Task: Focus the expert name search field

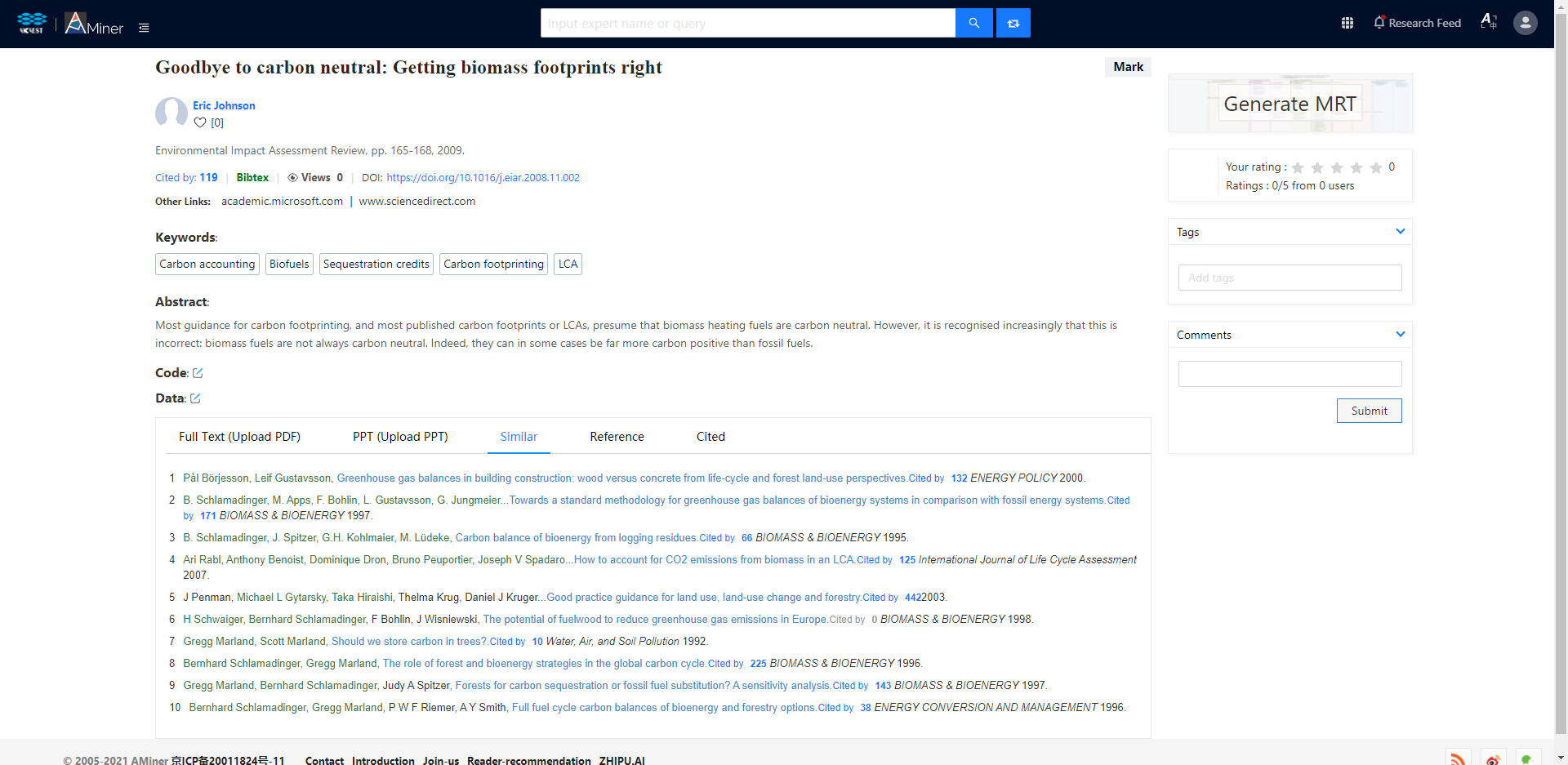Action: coord(748,23)
